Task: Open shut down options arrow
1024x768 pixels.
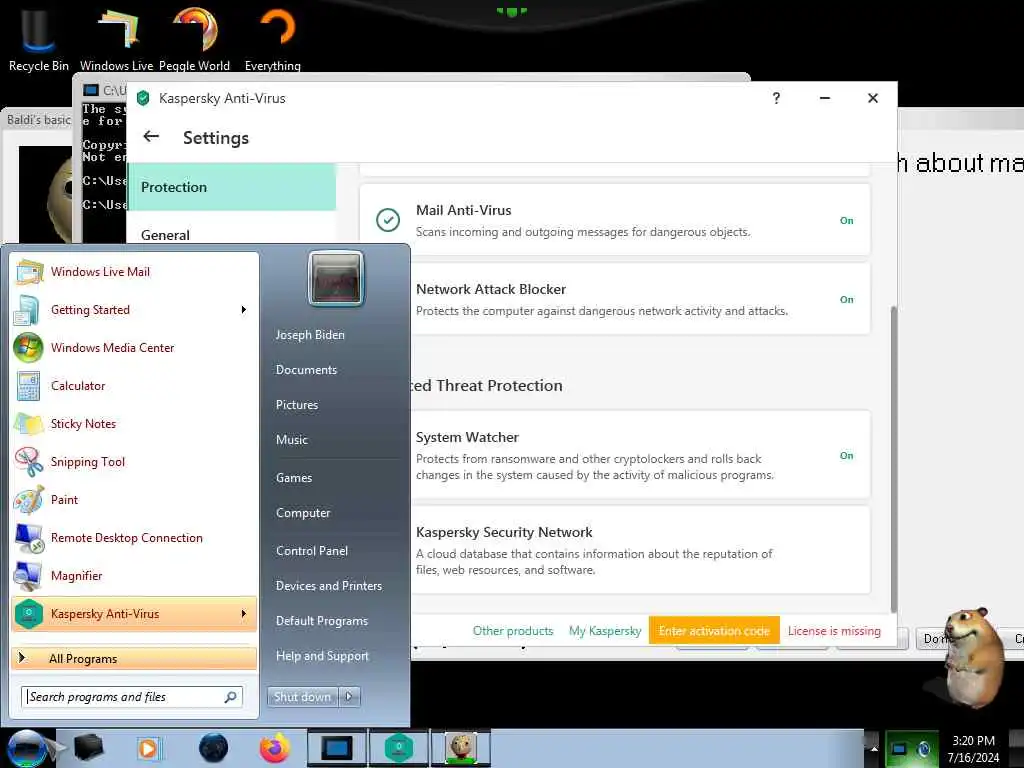Action: [x=349, y=697]
